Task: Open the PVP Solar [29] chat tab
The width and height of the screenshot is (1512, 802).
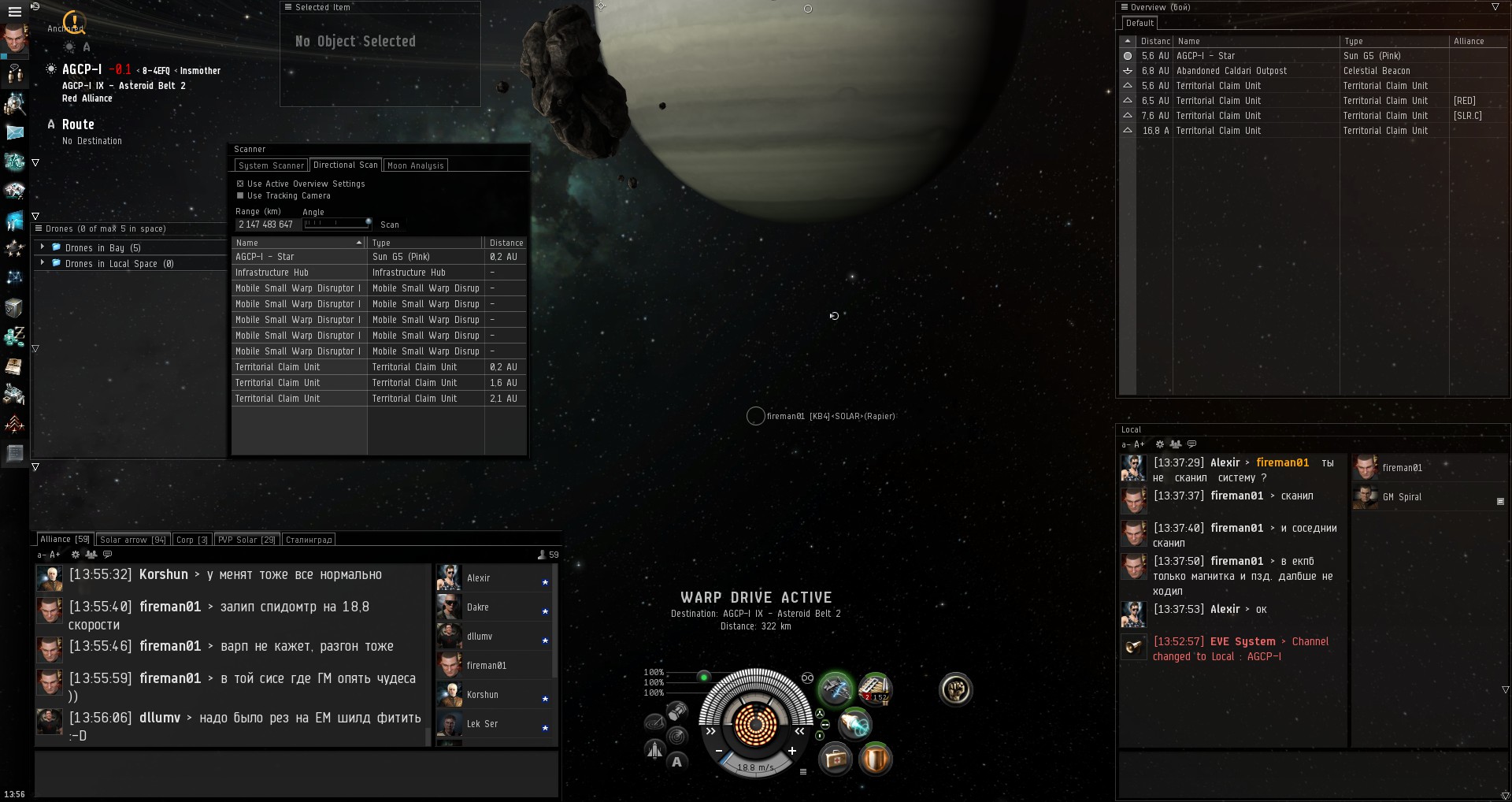Action: coord(246,540)
